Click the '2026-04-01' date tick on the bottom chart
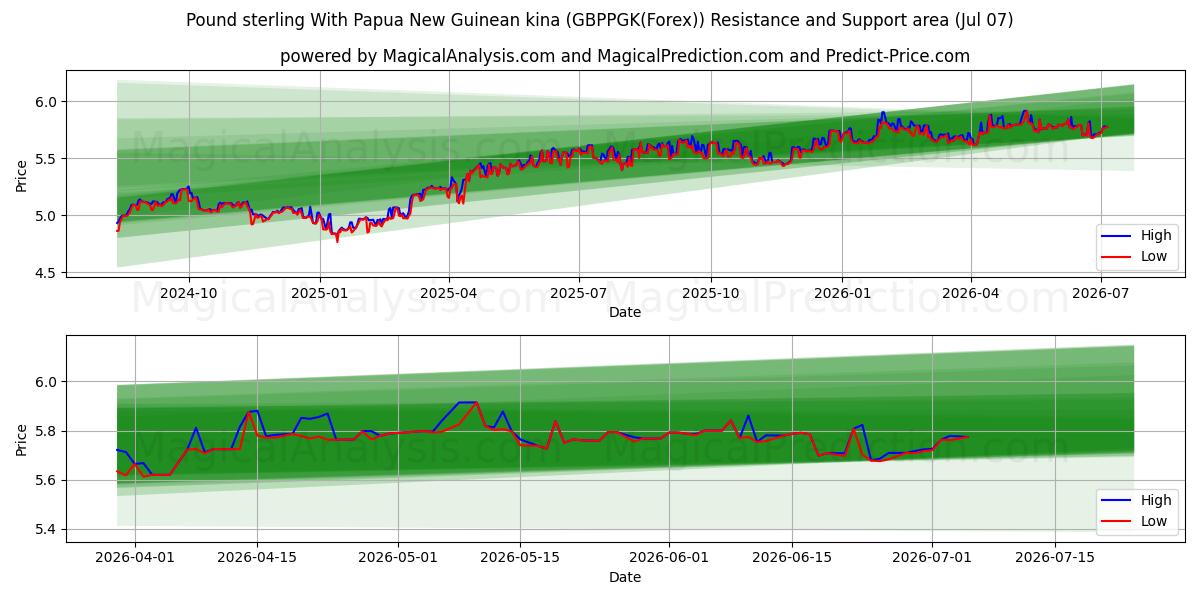Viewport: 1200px width, 600px height. [x=134, y=559]
